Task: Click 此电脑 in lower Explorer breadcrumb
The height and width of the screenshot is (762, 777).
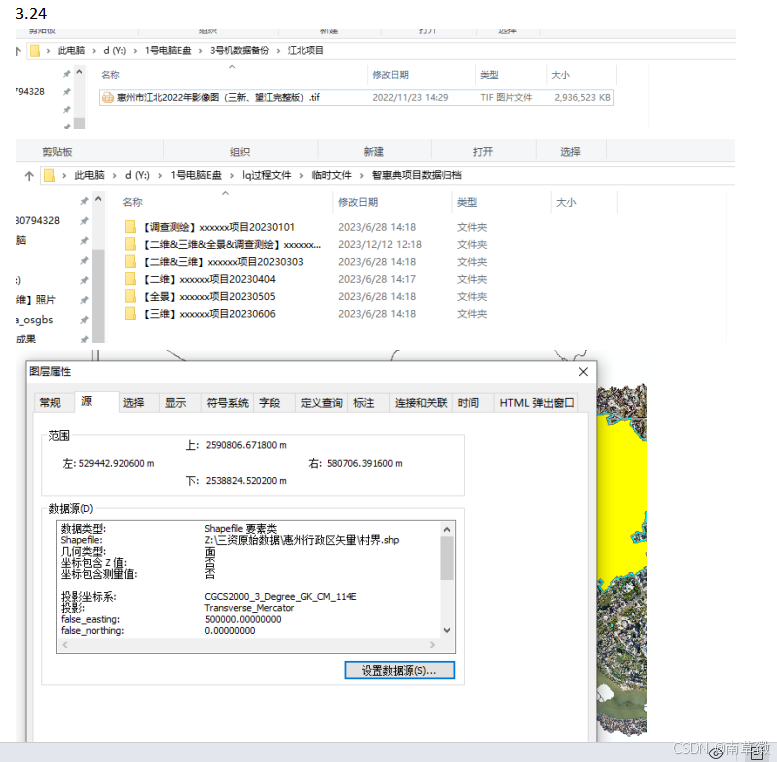Action: (89, 175)
